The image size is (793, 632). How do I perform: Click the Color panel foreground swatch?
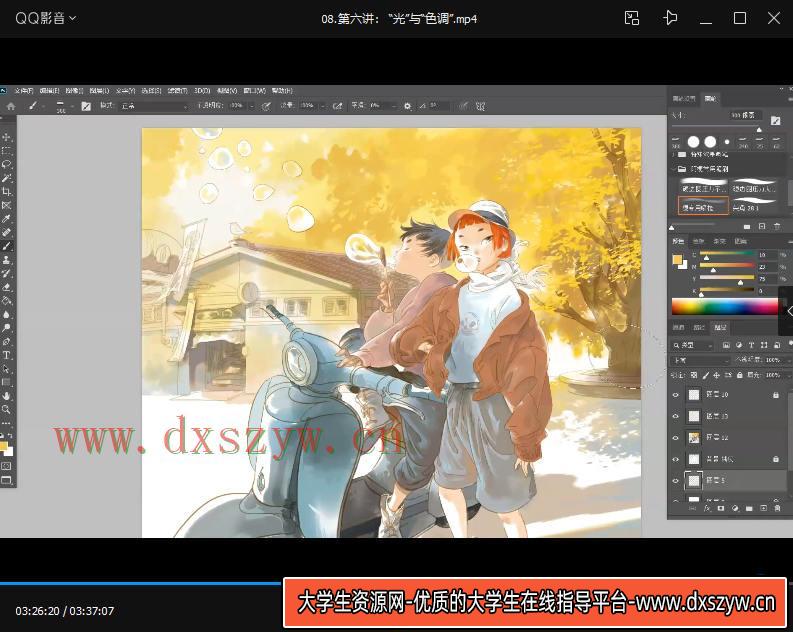[x=677, y=259]
